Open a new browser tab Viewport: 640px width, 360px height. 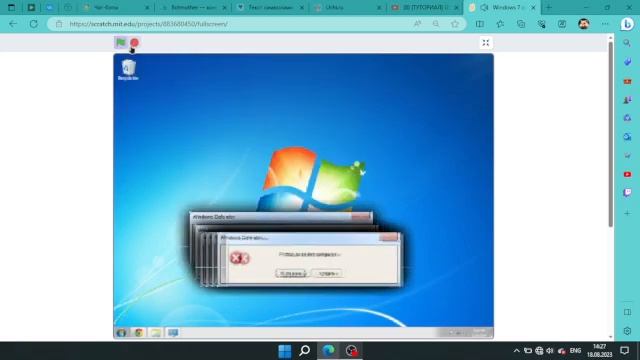coord(549,7)
